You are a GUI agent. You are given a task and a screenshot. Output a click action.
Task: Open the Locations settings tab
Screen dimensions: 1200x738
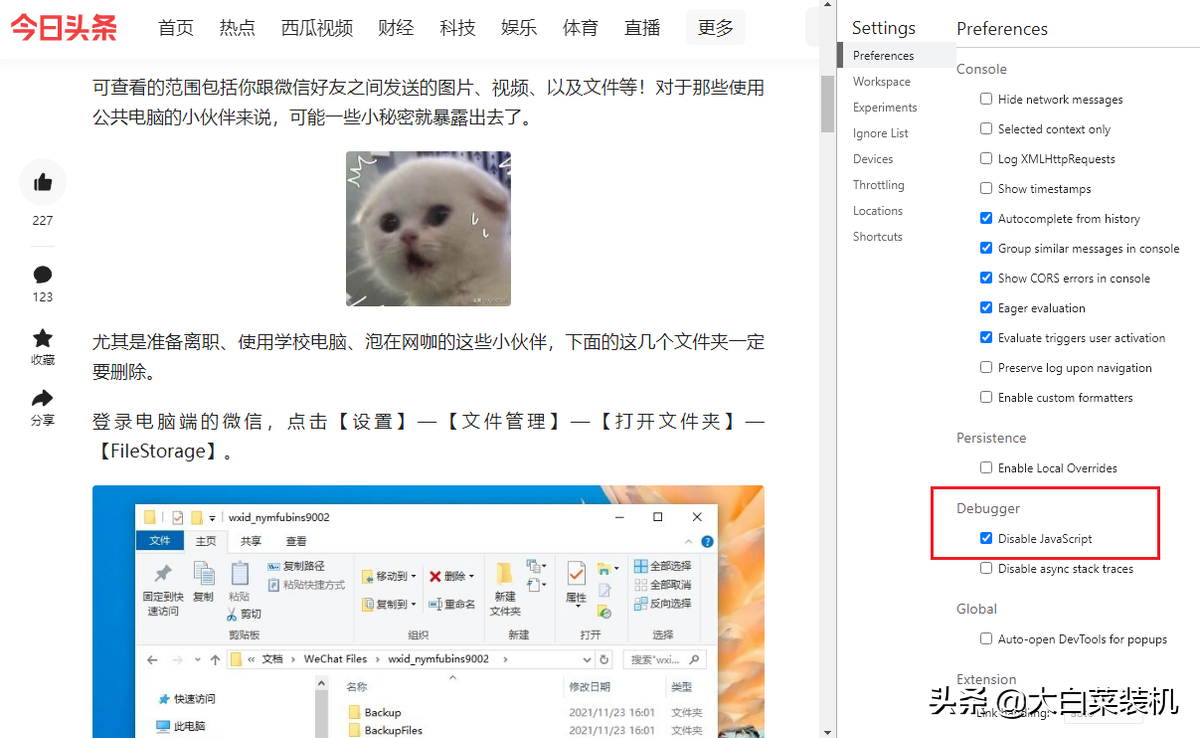(x=878, y=212)
